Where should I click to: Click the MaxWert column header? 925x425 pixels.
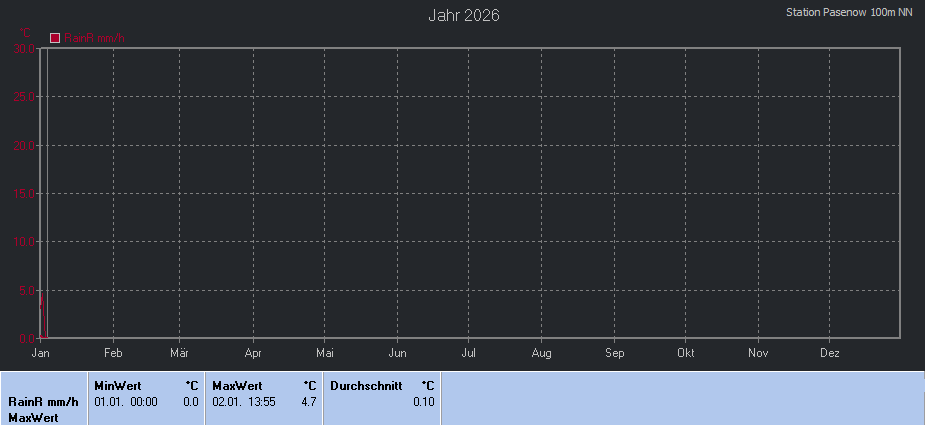tap(237, 385)
